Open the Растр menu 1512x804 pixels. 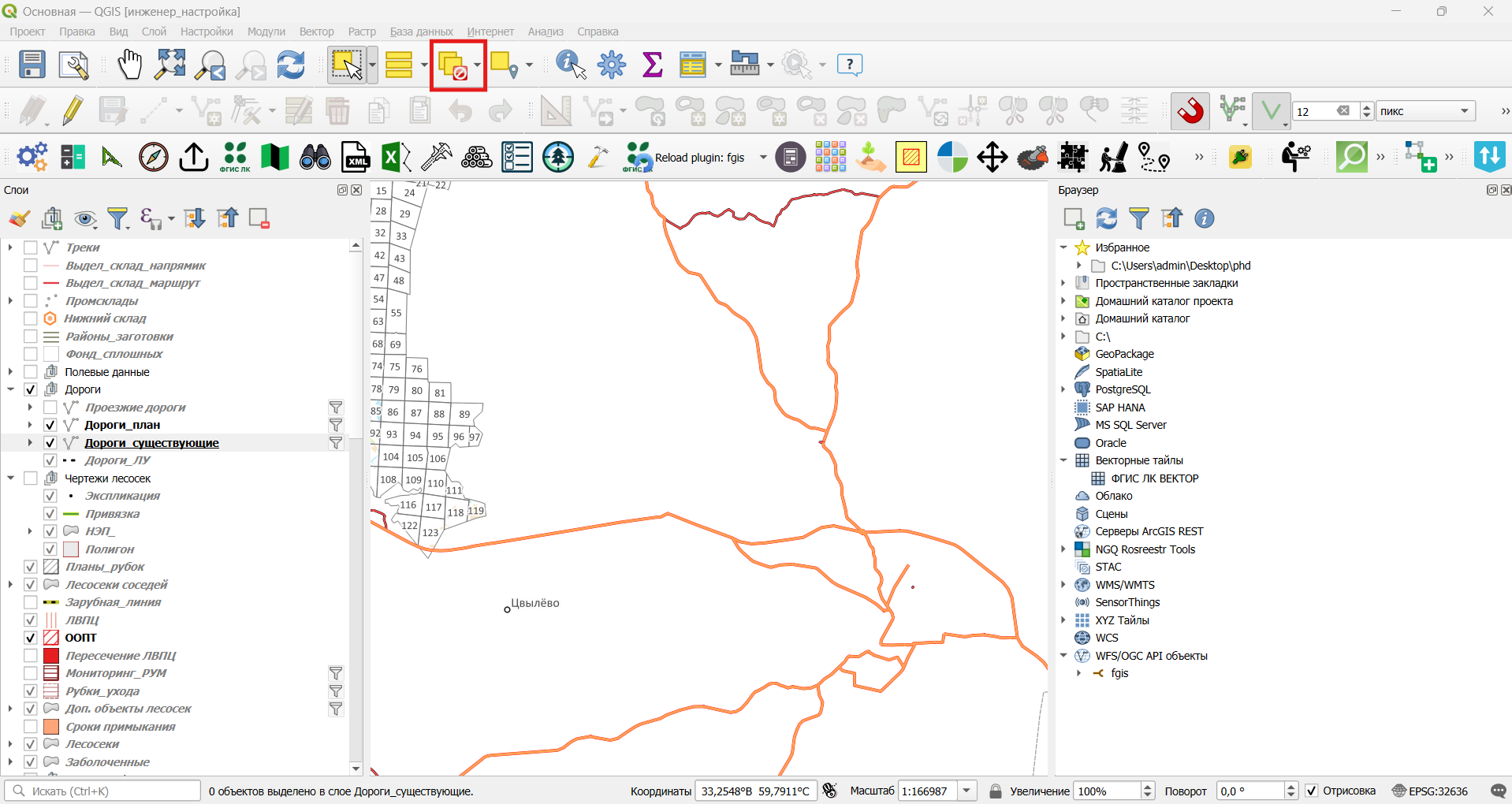[x=362, y=32]
